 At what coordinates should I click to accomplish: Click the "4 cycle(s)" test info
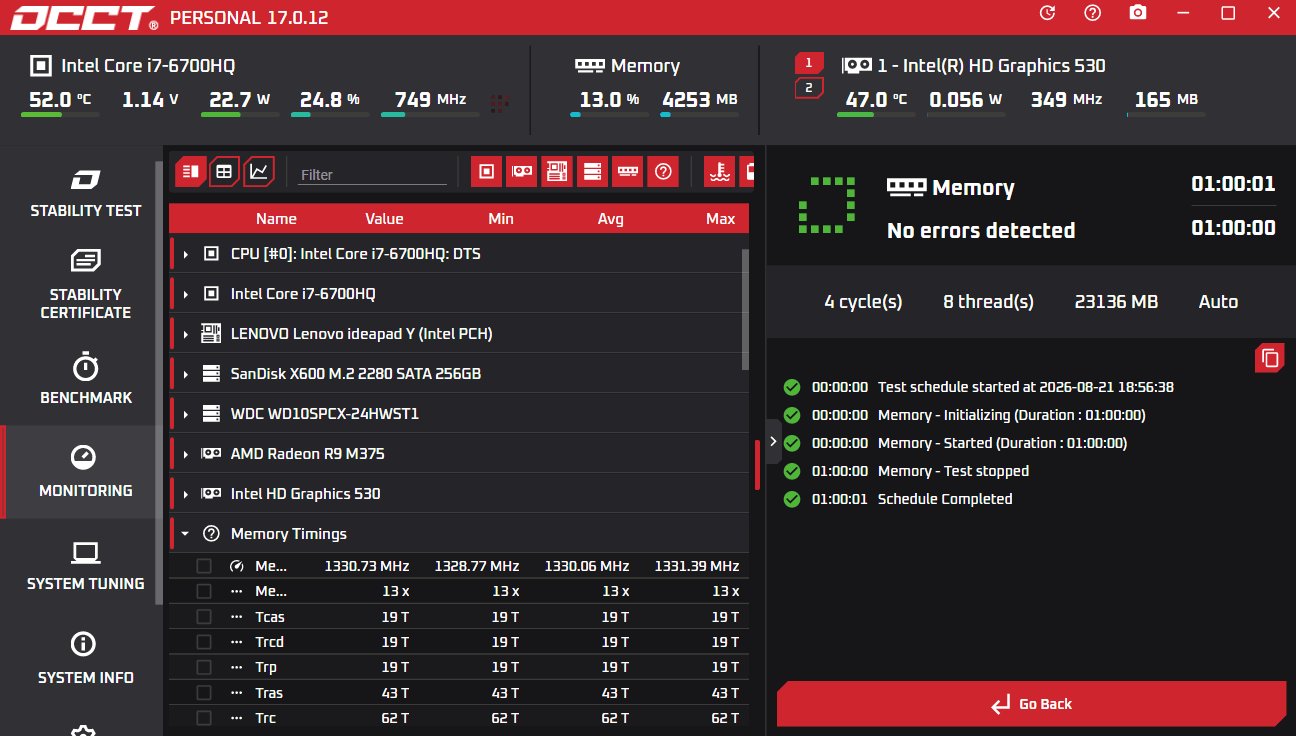pos(863,302)
